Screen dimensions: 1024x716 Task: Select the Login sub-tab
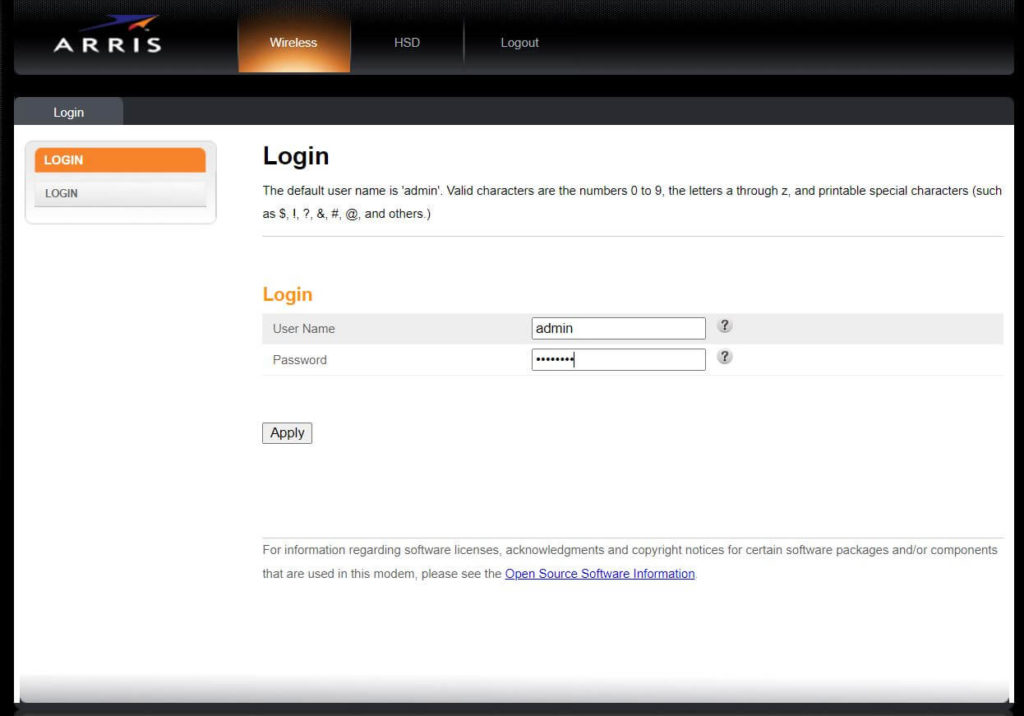coord(69,112)
